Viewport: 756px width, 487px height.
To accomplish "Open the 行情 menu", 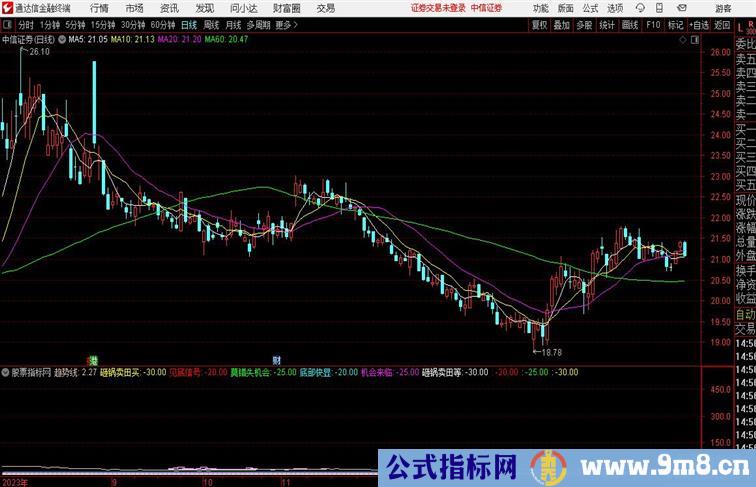I will pyautogui.click(x=99, y=7).
